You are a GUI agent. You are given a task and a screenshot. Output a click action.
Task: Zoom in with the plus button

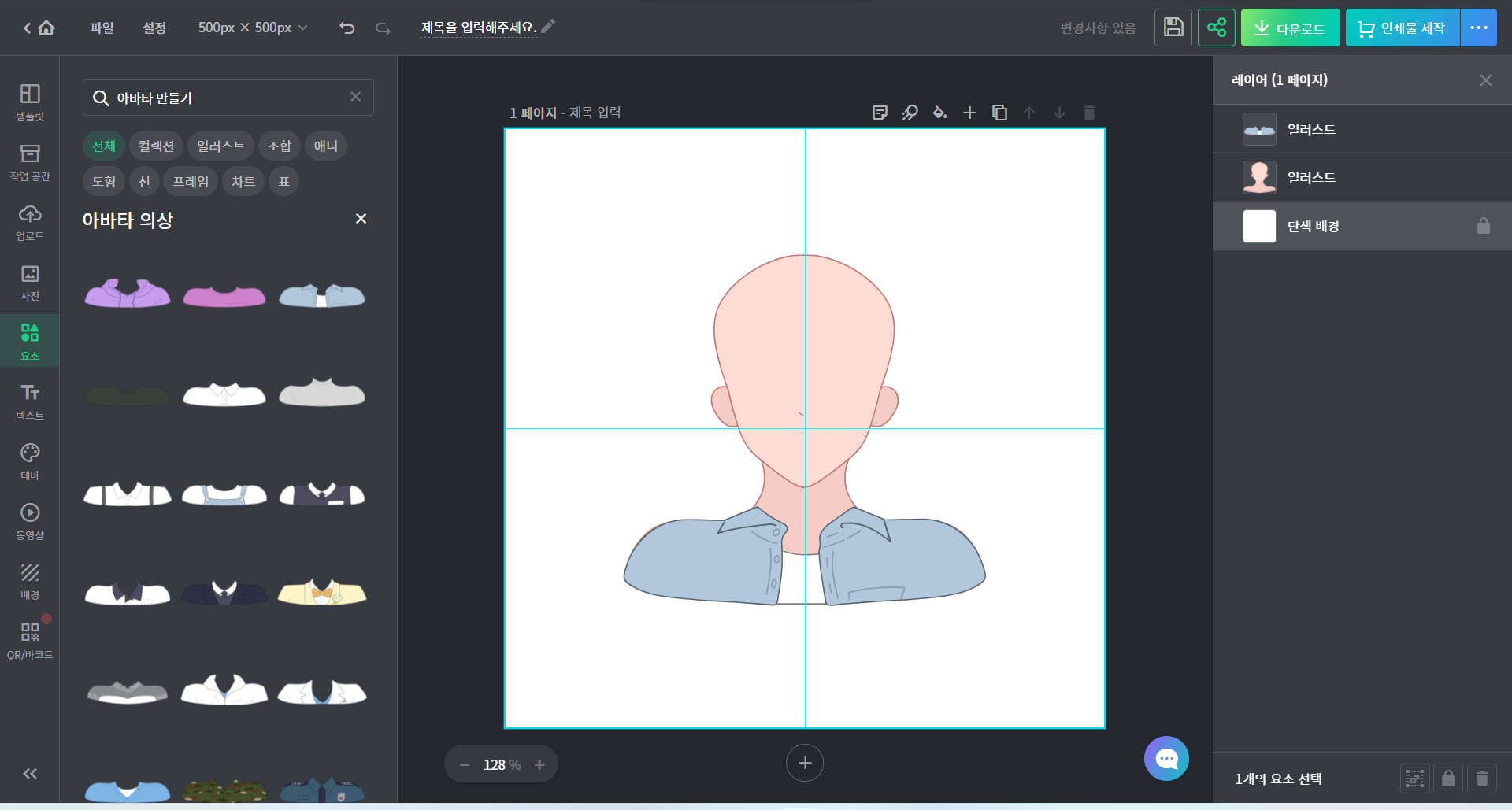[x=539, y=764]
